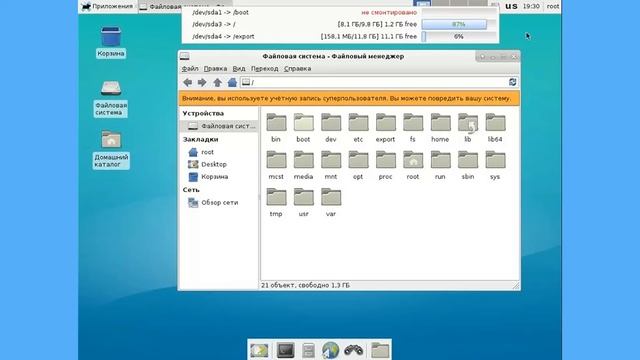Viewport: 640px width, 360px height.
Task: Open the home folder icon
Action: click(x=440, y=122)
